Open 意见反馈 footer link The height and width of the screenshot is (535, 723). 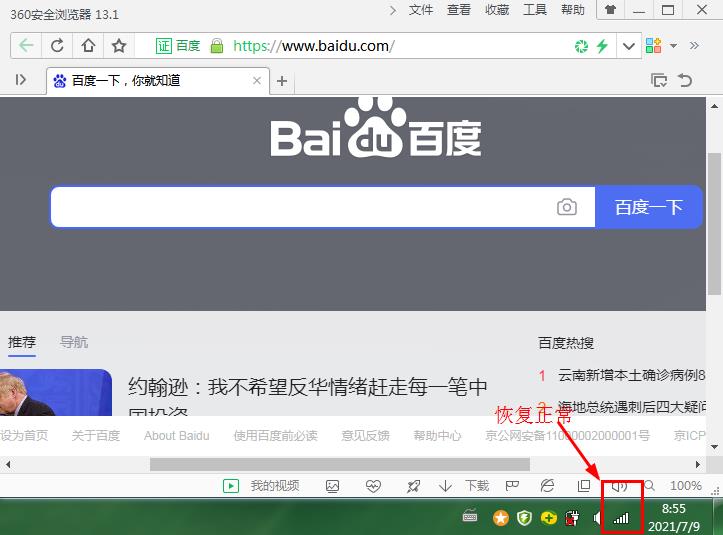(x=366, y=435)
